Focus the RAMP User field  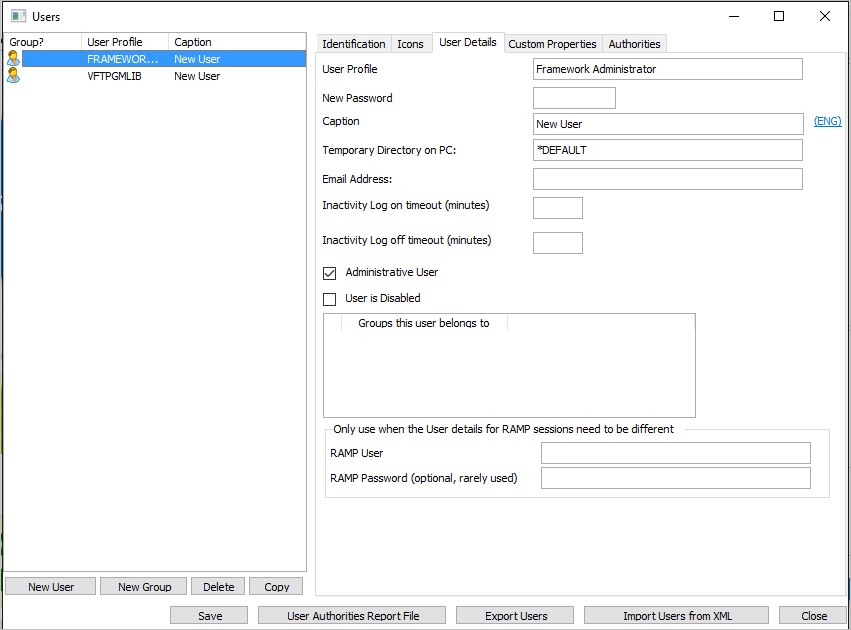point(676,453)
